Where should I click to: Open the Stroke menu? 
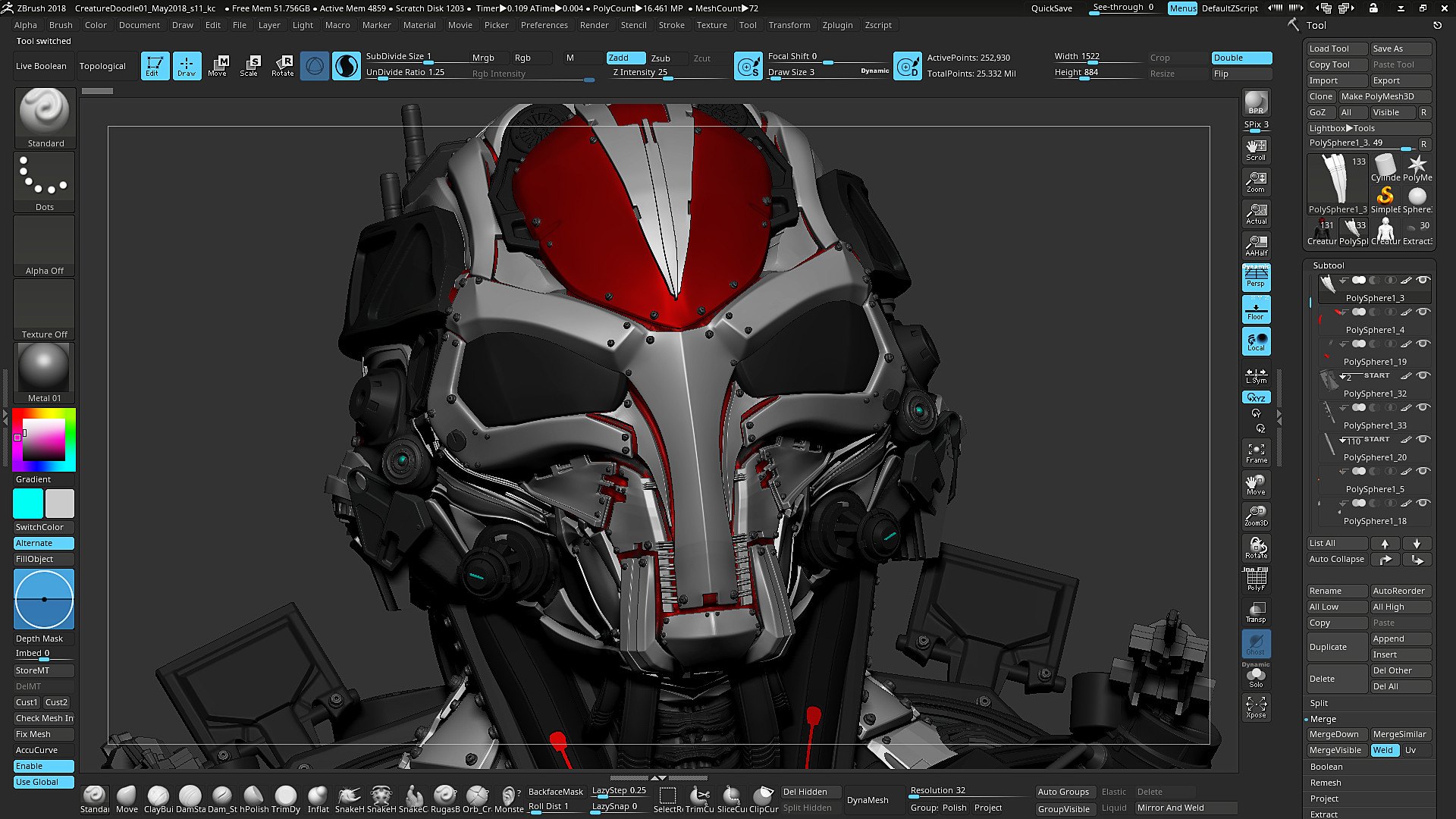coord(672,24)
